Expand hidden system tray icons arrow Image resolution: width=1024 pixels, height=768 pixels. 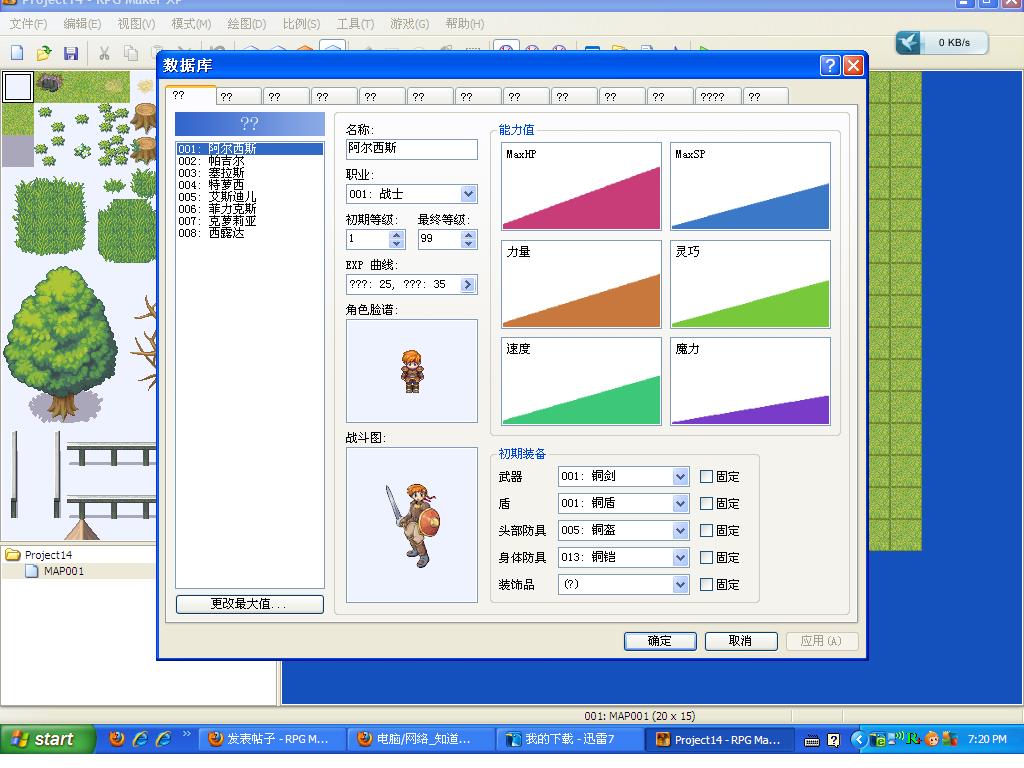pos(859,739)
